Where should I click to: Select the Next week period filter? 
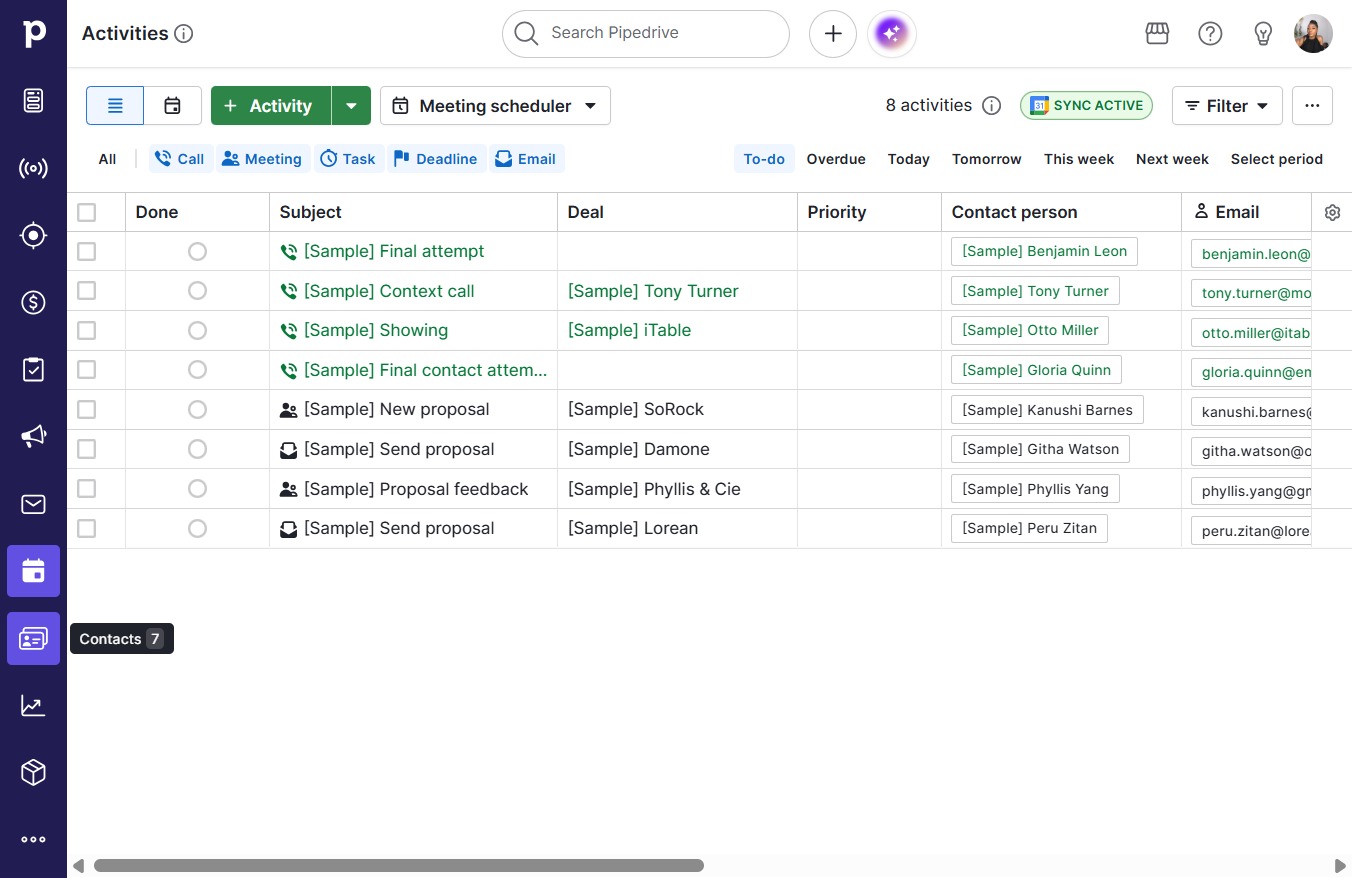click(1172, 159)
